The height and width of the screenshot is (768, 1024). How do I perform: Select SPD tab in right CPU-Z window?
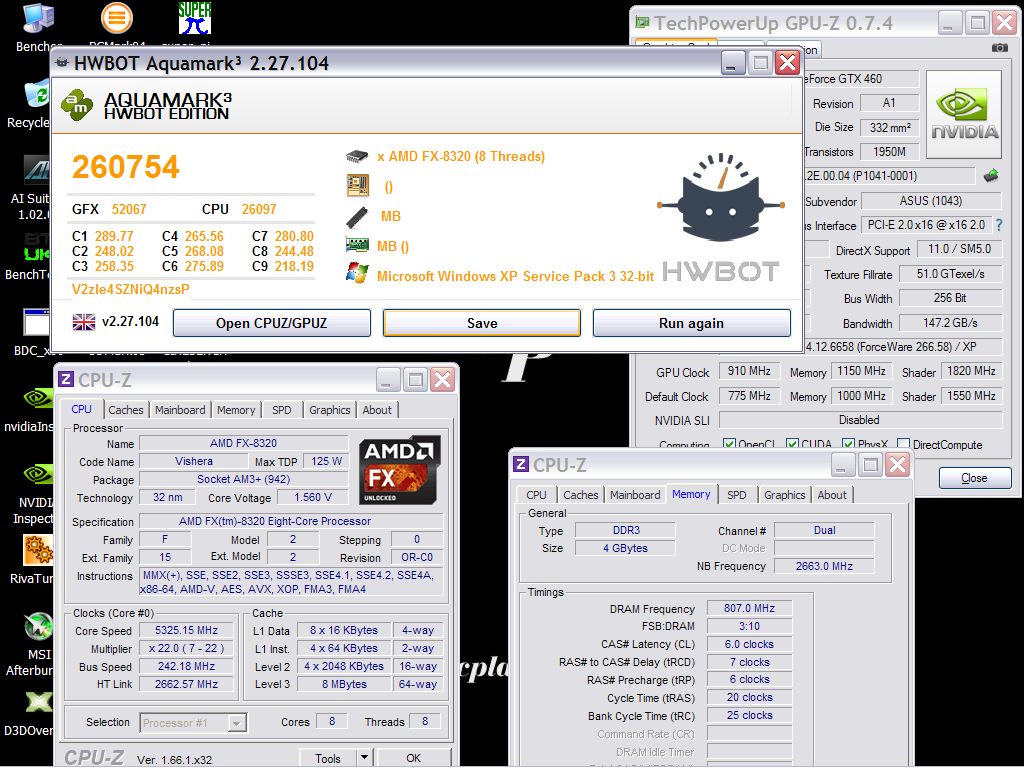click(x=737, y=495)
